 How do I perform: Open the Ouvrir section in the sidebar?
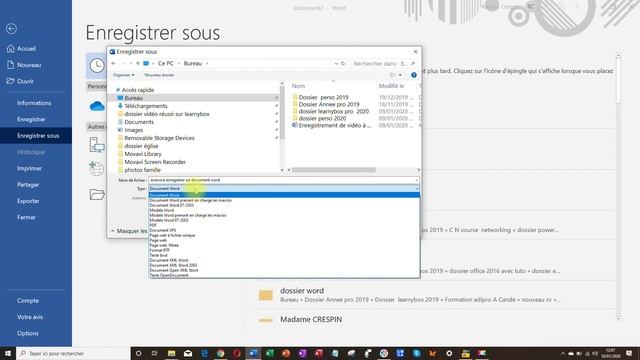click(20, 81)
